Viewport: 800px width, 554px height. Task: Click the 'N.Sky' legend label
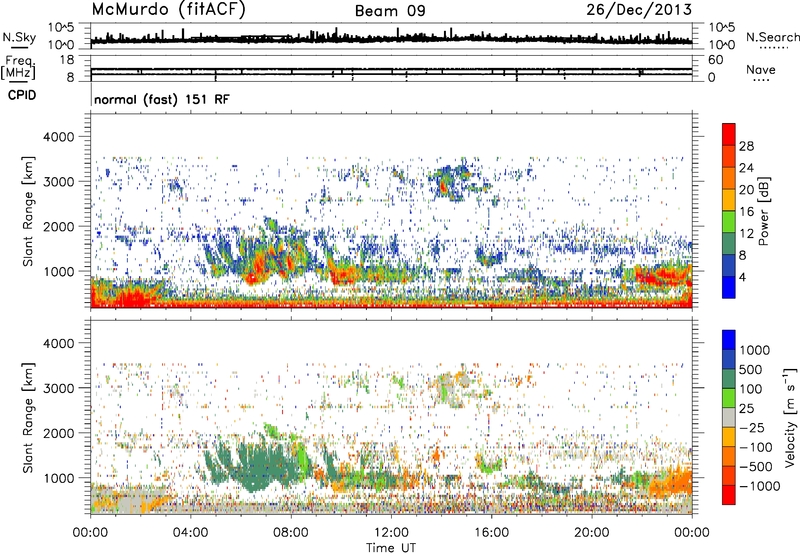pos(19,37)
